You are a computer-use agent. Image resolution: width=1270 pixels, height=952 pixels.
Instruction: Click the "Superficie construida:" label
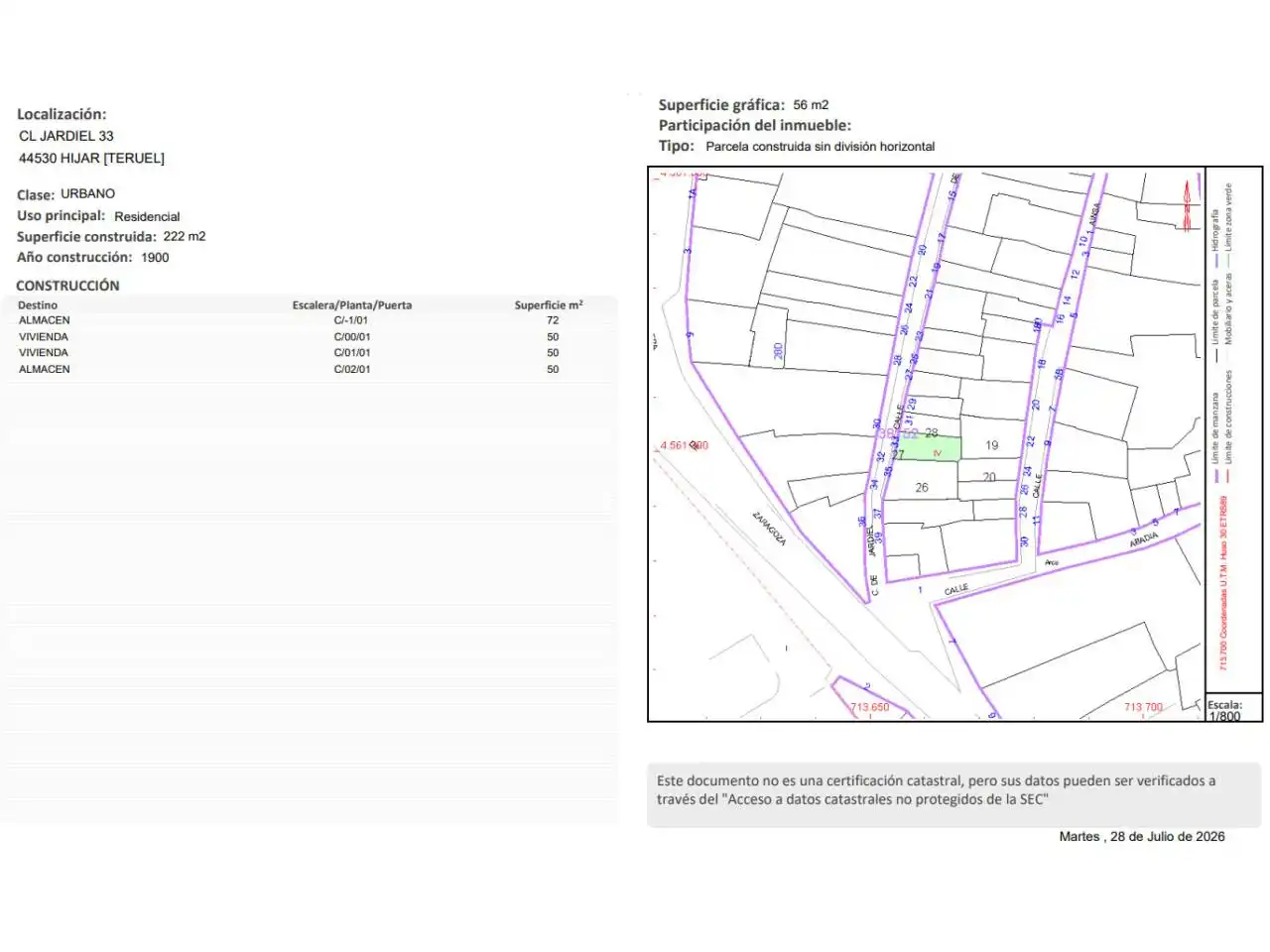86,236
